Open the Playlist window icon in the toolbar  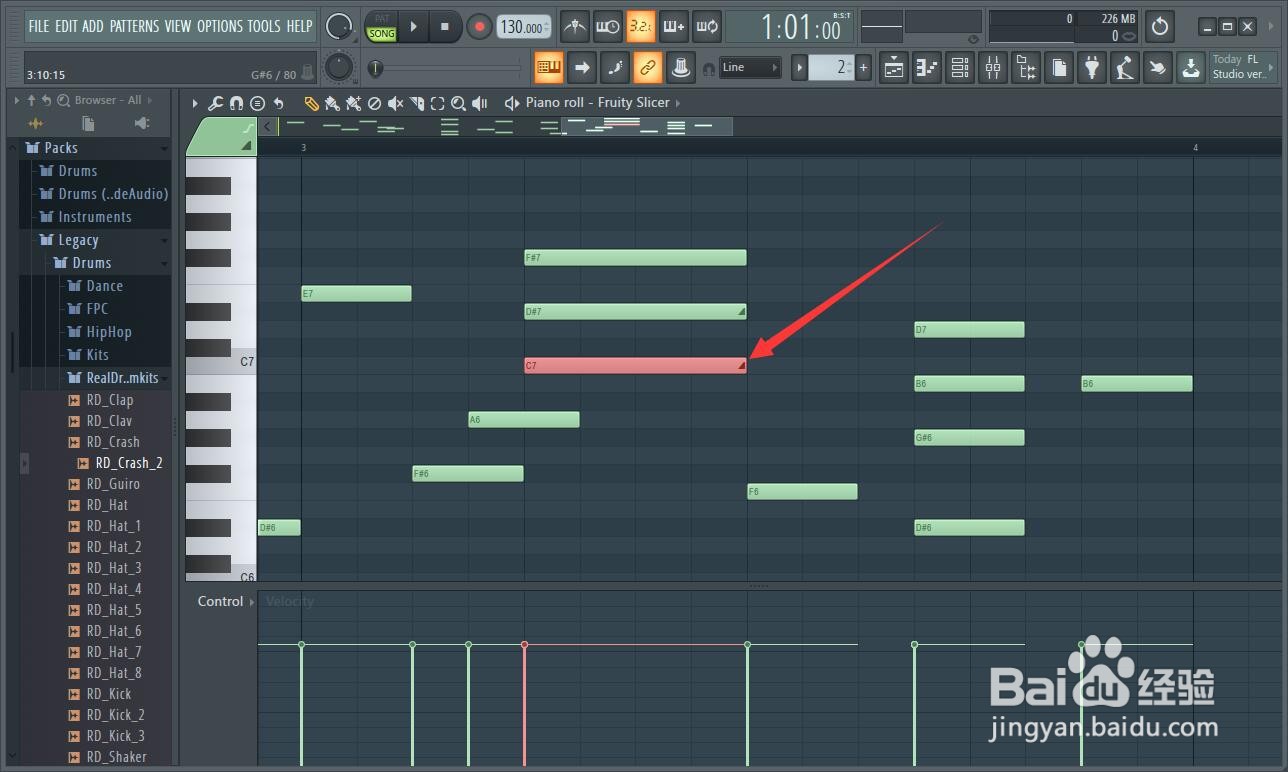[891, 68]
